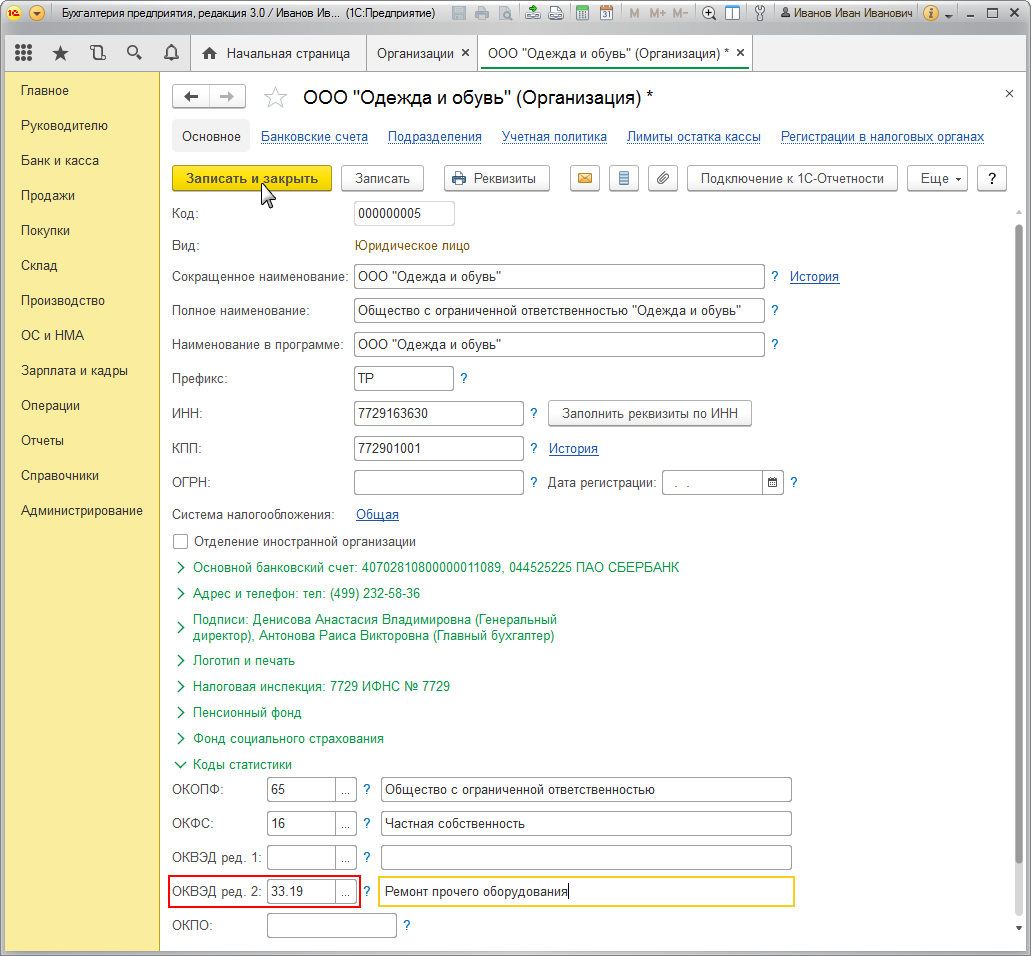Click Заполнить реквизиты по ИНН
The height and width of the screenshot is (956, 1031).
(x=650, y=414)
